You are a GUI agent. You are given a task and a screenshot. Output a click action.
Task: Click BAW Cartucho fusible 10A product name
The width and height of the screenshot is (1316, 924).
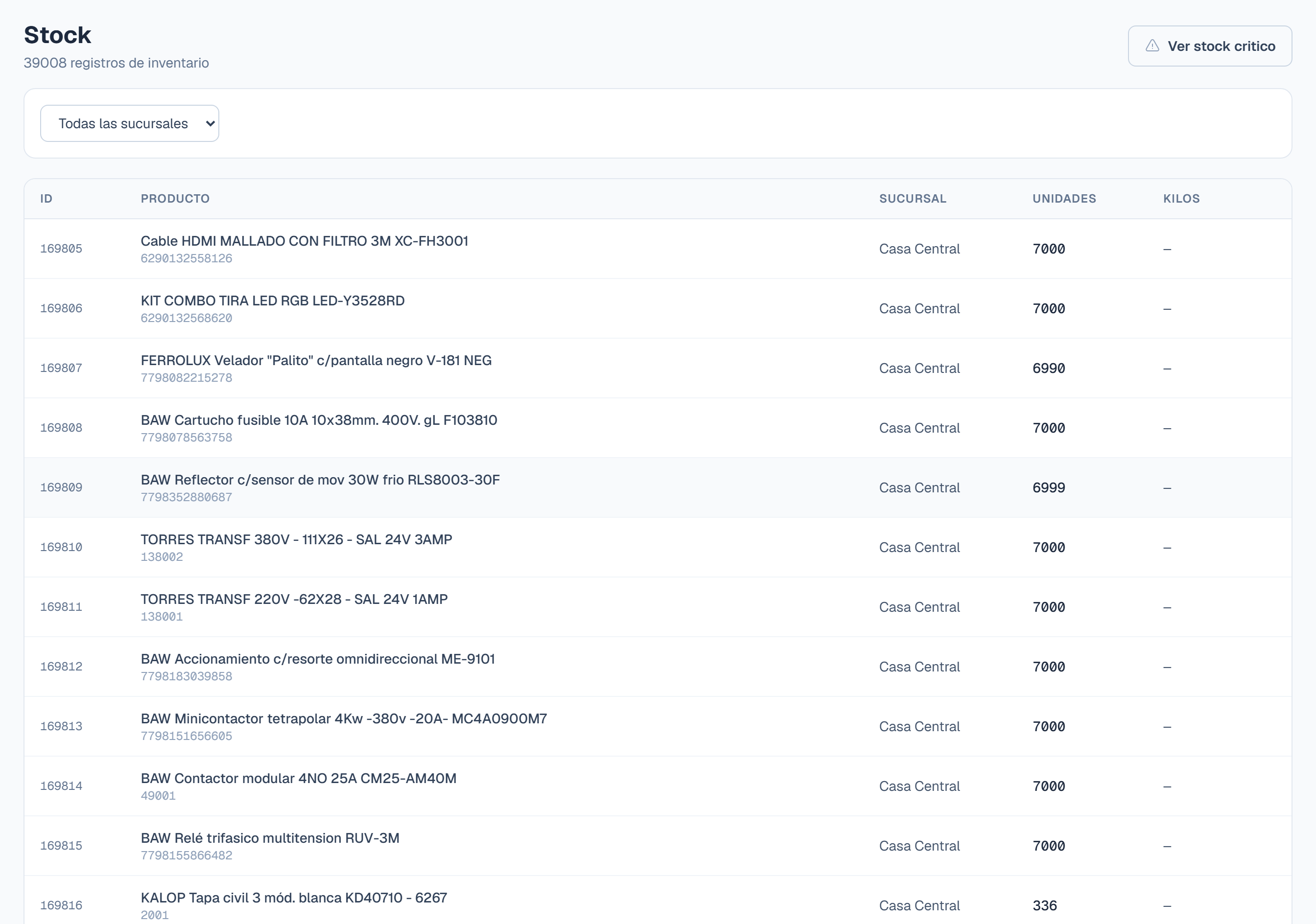(x=319, y=420)
